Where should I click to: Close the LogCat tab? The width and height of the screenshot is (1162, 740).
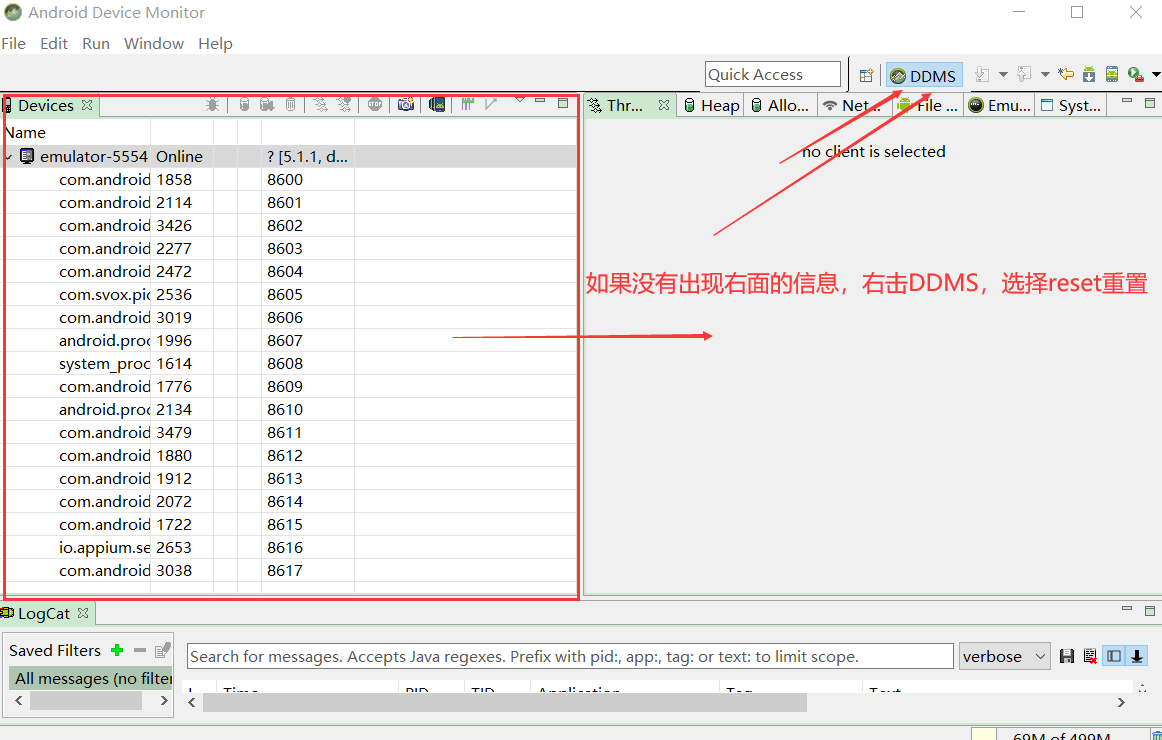pyautogui.click(x=83, y=613)
